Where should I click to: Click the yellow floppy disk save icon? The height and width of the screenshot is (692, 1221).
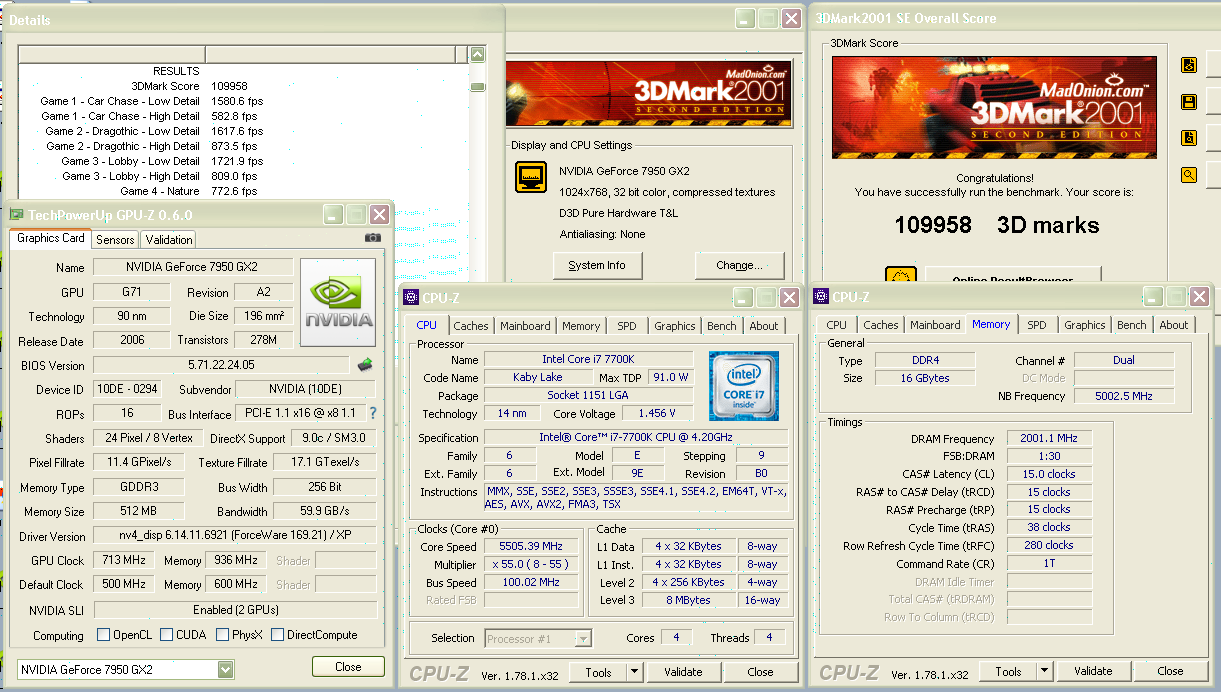[1189, 102]
